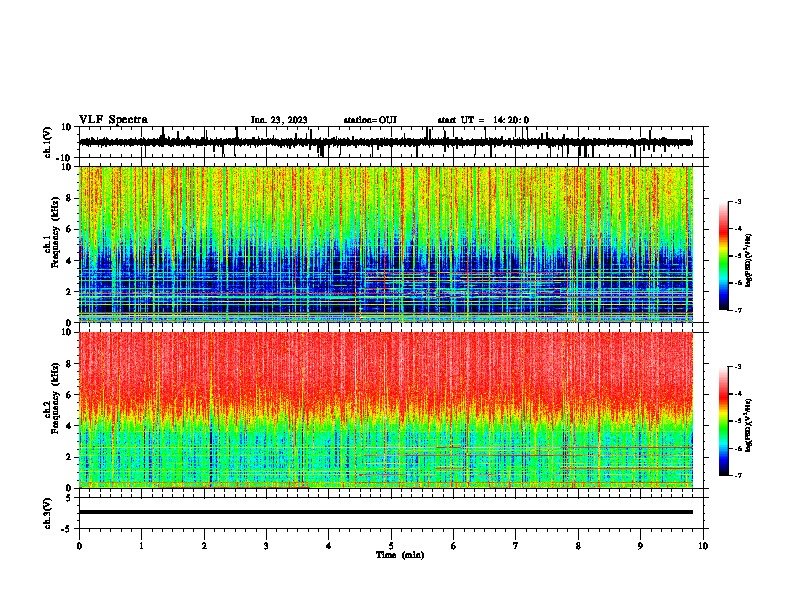The image size is (792, 612).
Task: Click the ch.3 flat black trace line
Action: point(385,512)
